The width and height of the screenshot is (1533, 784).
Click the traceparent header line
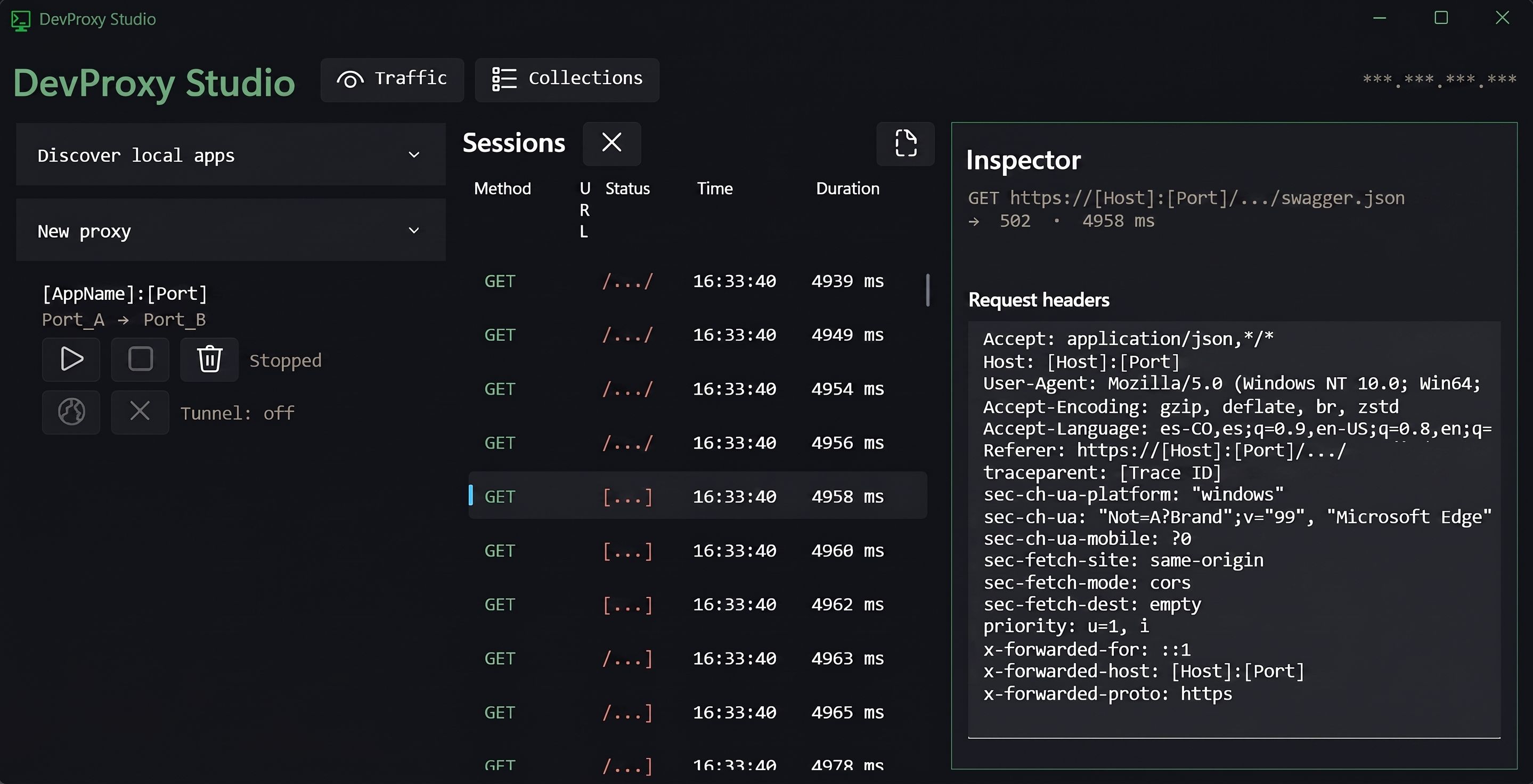[1102, 473]
